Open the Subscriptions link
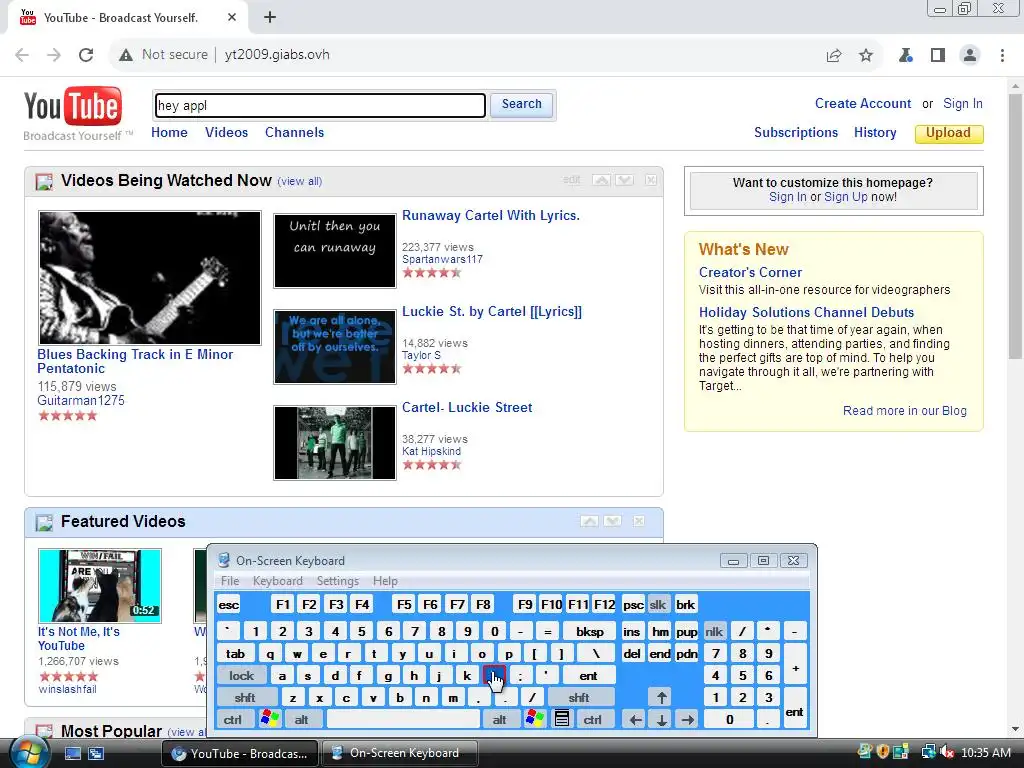 click(796, 133)
